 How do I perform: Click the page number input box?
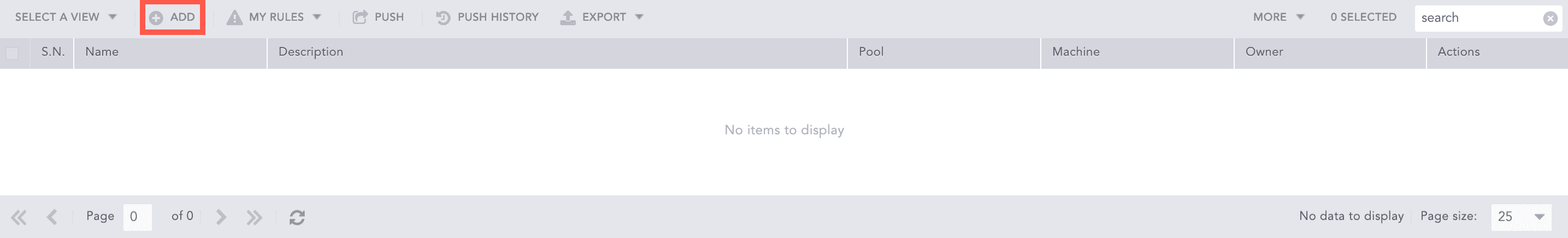(137, 217)
